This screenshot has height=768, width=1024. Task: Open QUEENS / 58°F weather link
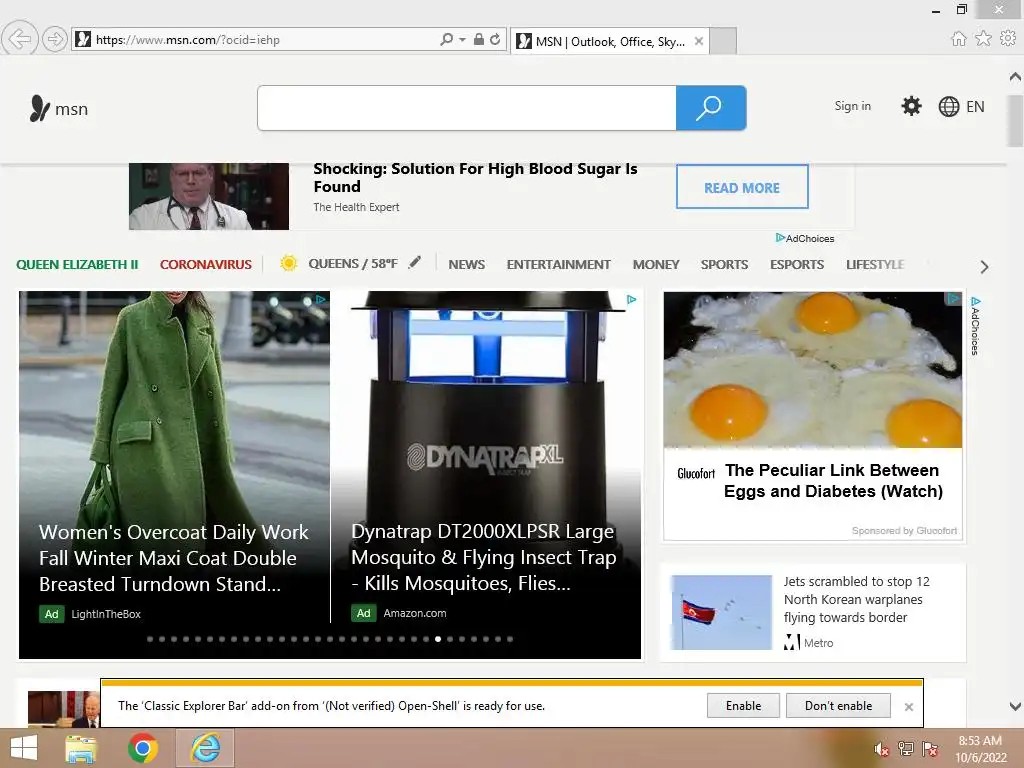pyautogui.click(x=353, y=264)
